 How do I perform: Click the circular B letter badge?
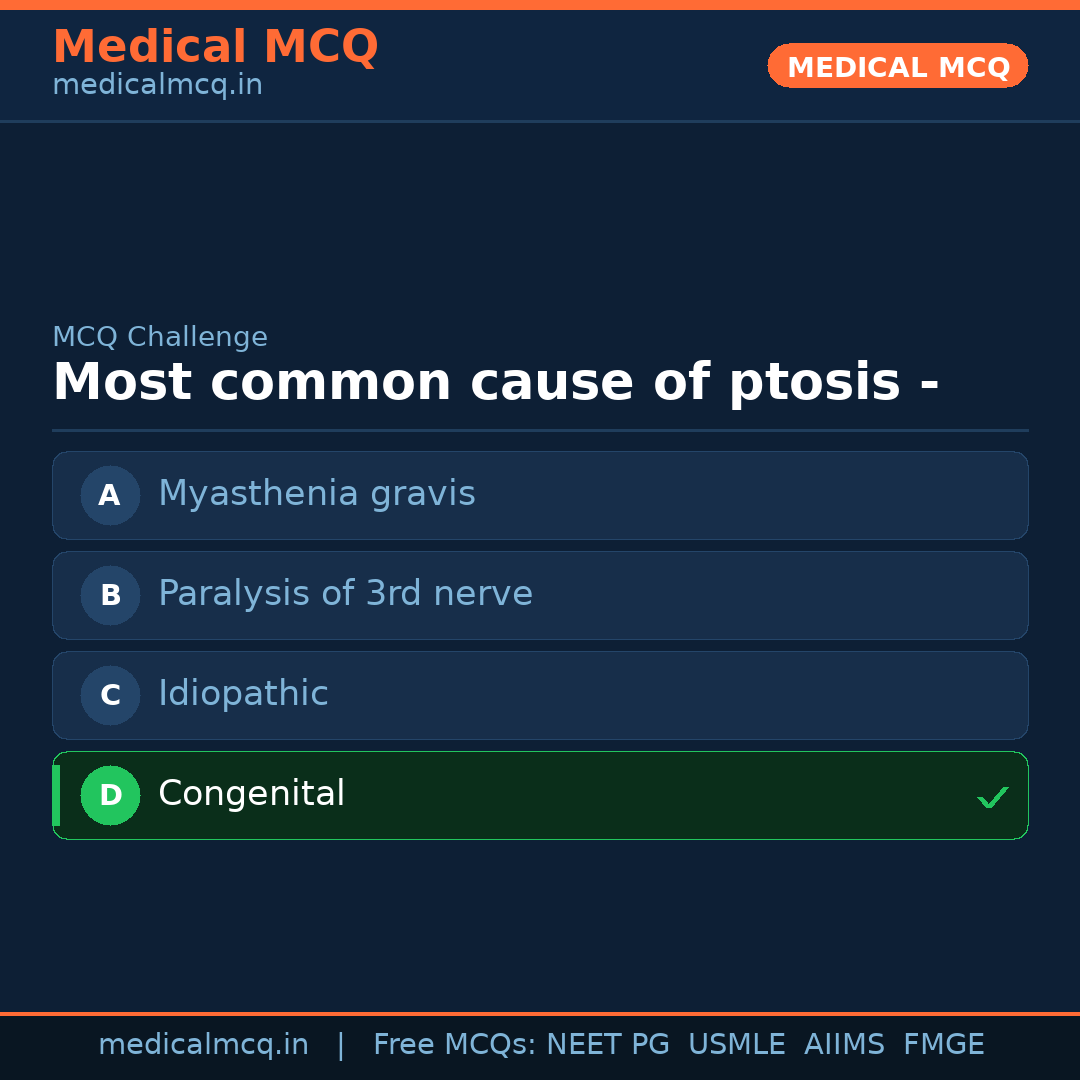110,595
